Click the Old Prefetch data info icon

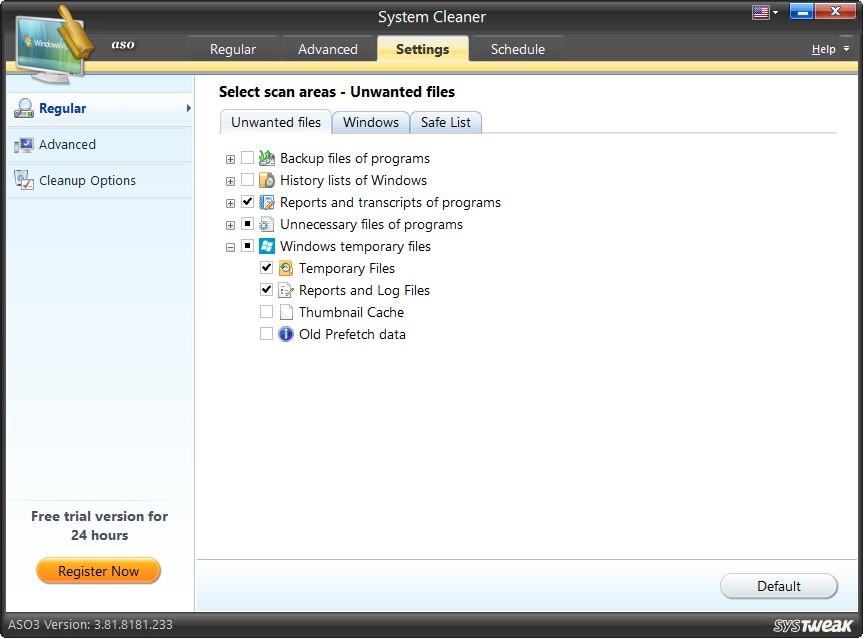pos(286,334)
